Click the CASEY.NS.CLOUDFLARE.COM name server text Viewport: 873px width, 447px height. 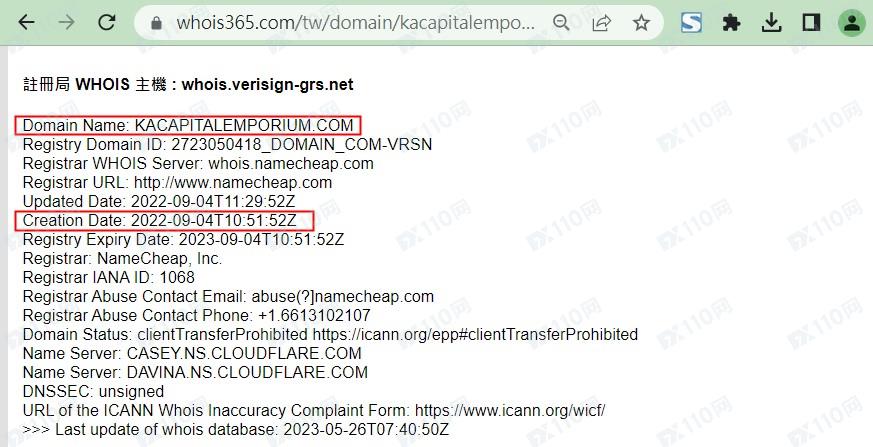244,353
